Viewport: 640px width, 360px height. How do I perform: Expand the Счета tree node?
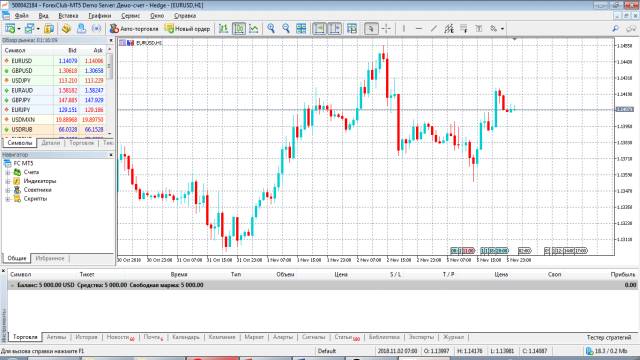click(x=7, y=172)
